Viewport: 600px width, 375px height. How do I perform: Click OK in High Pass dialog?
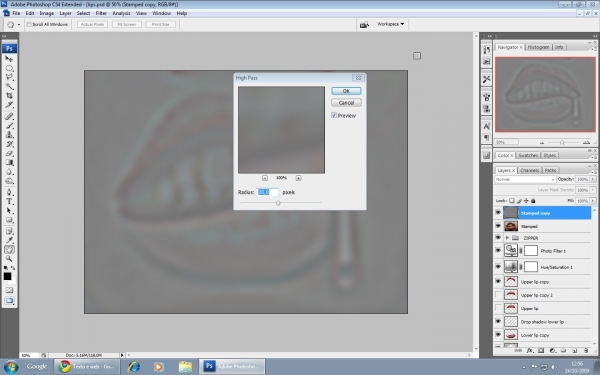point(346,91)
